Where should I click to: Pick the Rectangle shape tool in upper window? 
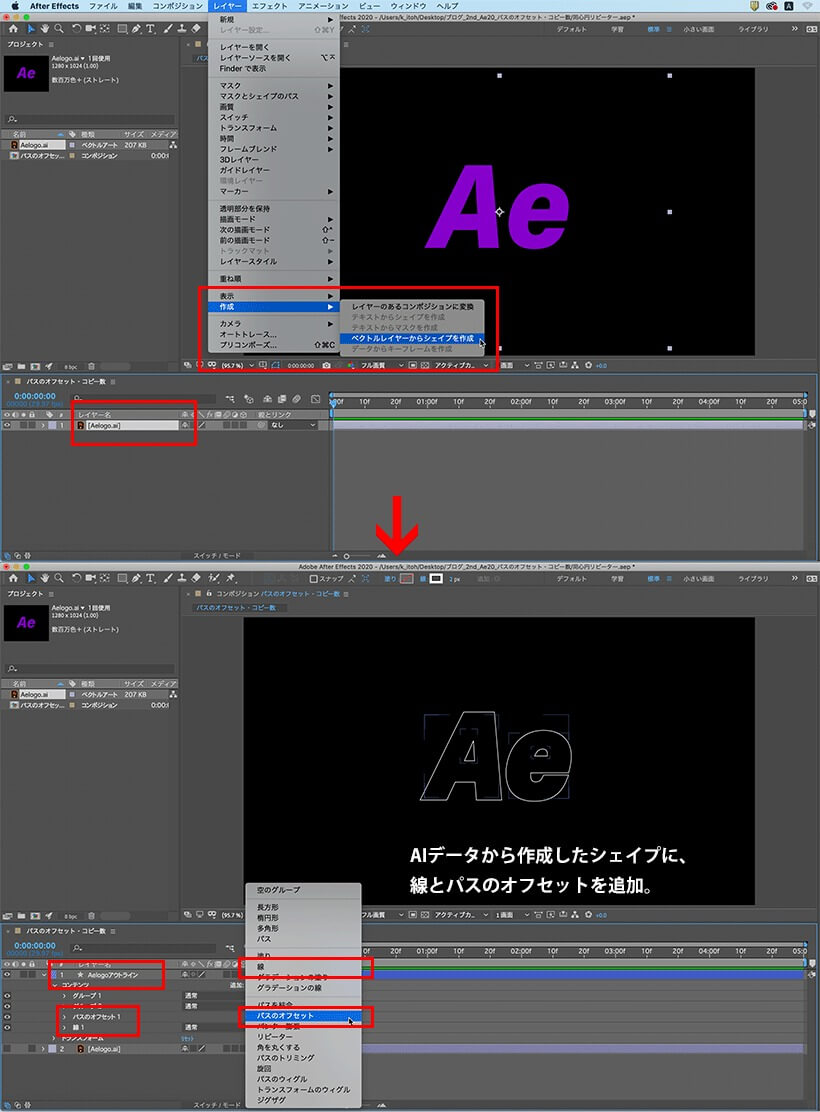[x=122, y=29]
